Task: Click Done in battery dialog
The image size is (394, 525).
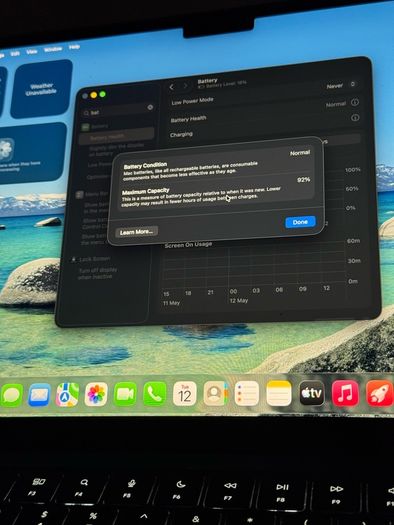Action: (300, 222)
